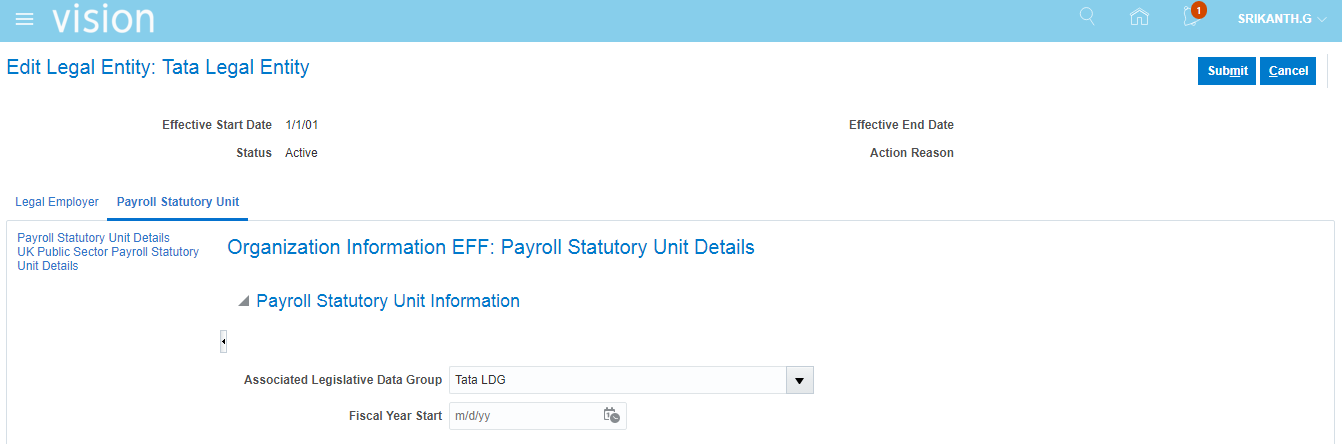1342x444 pixels.
Task: Open the Associated Legislative Data Group dropdown arrow
Action: point(799,380)
